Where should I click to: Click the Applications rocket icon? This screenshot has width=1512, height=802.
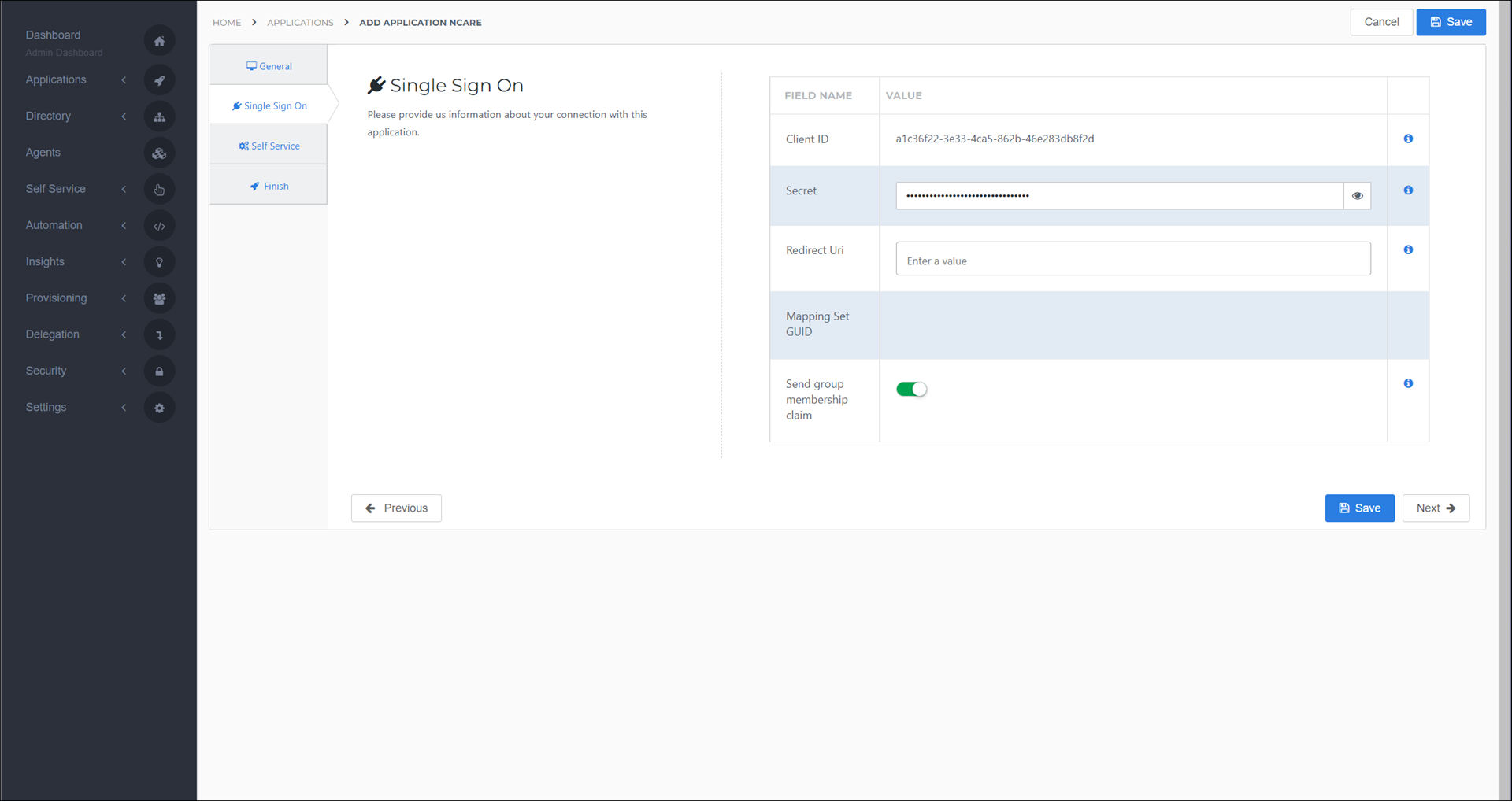coord(159,79)
